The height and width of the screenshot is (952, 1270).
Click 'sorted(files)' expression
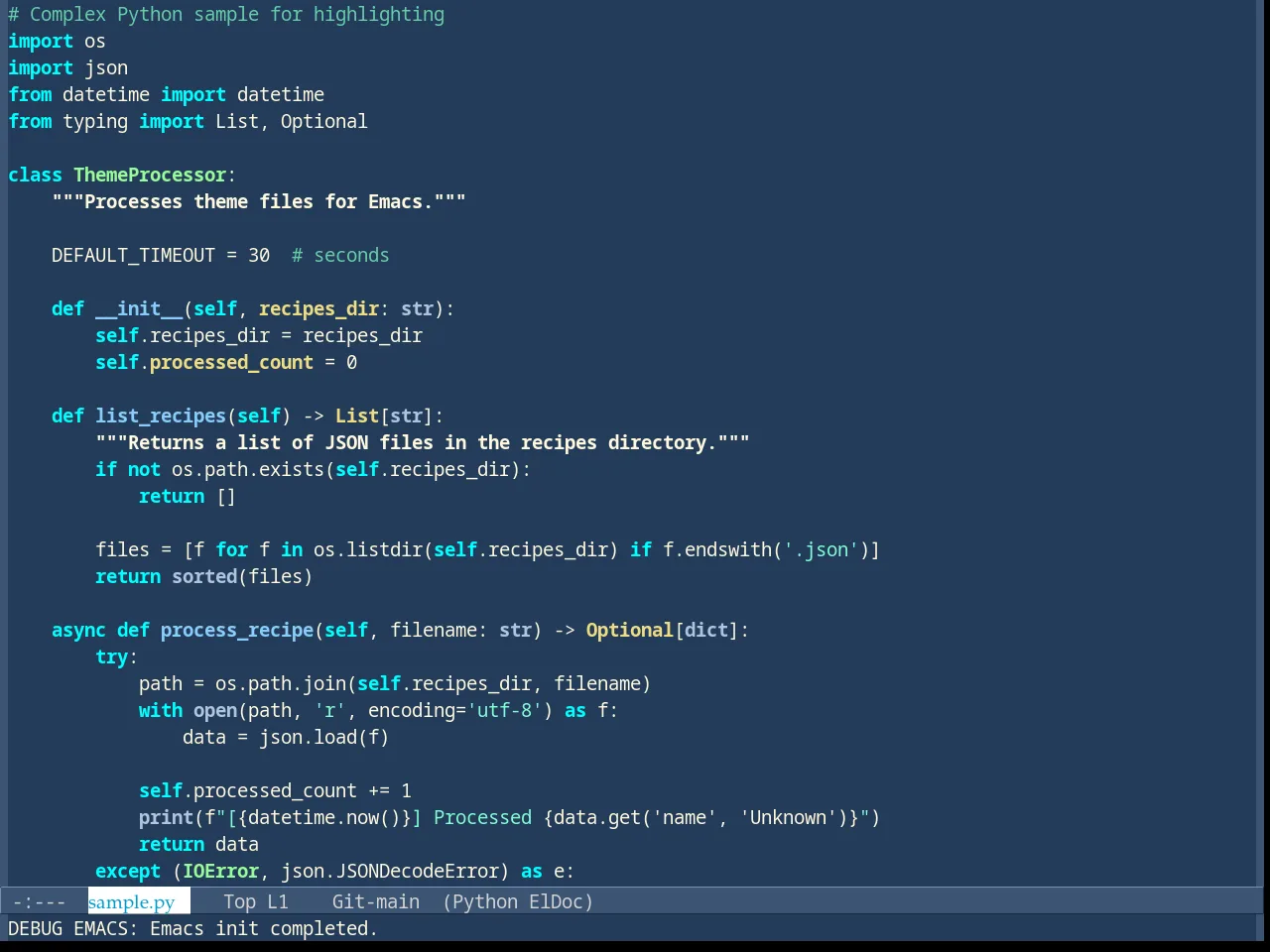click(x=242, y=576)
